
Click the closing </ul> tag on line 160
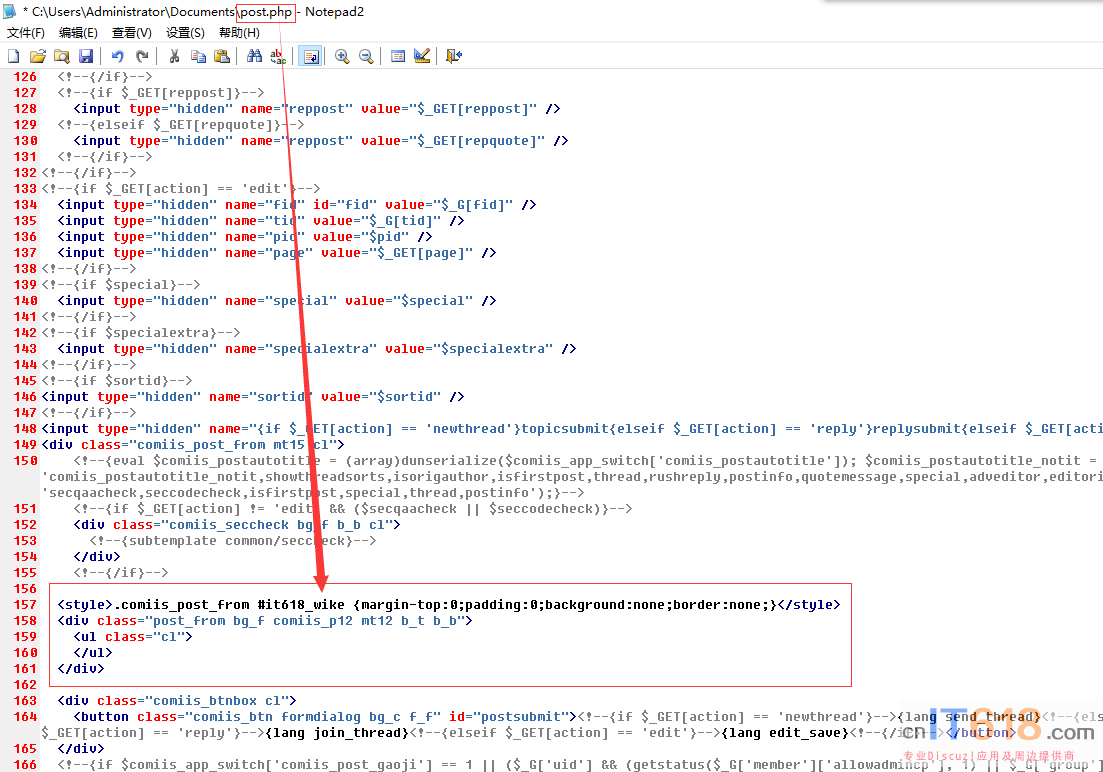(93, 652)
